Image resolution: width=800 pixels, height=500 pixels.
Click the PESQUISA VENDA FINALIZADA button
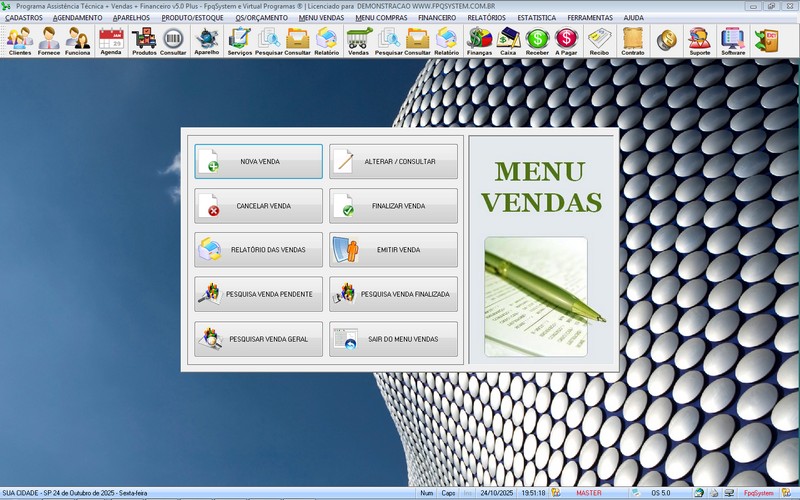coord(393,294)
